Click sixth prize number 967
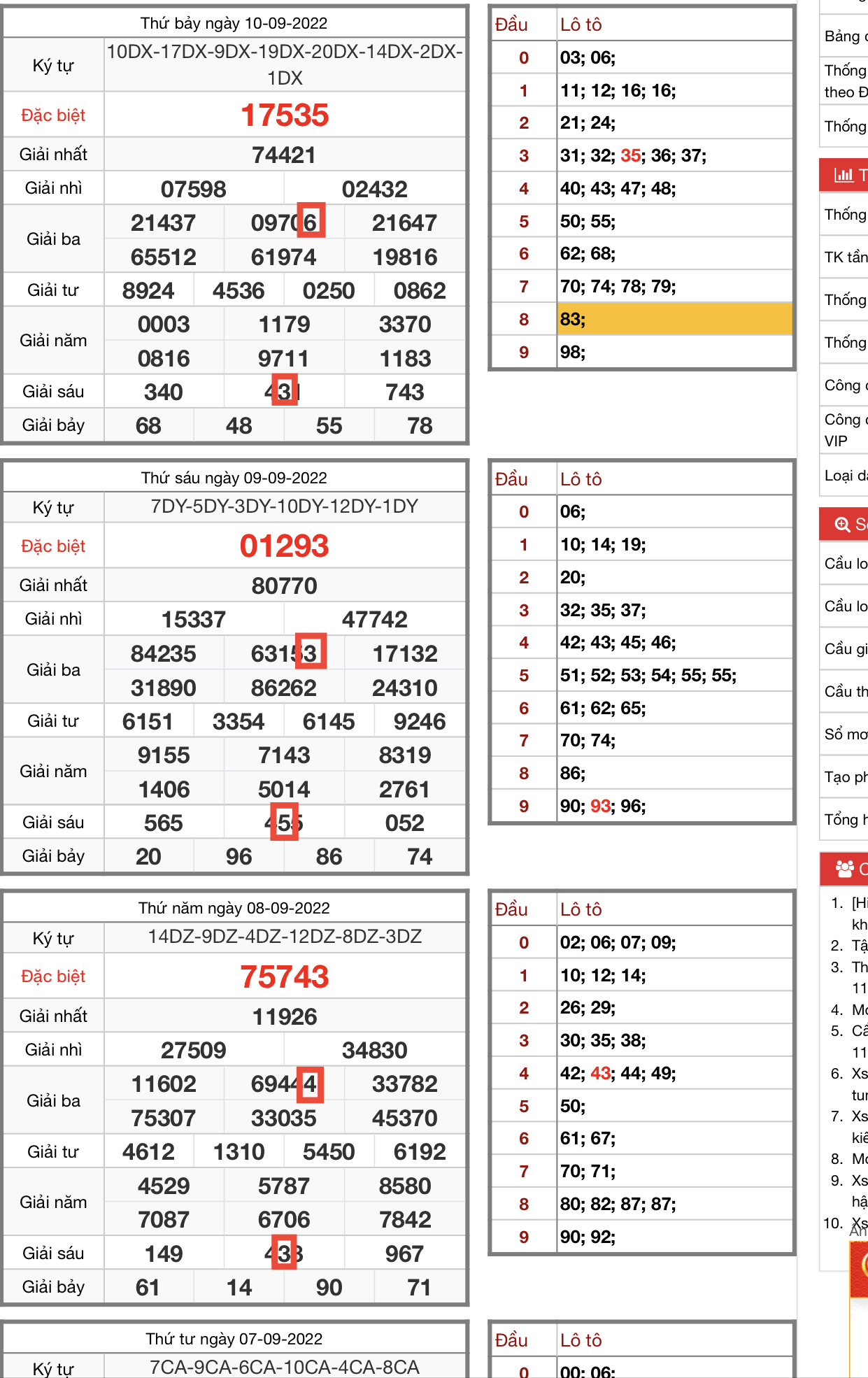 coord(405,1253)
